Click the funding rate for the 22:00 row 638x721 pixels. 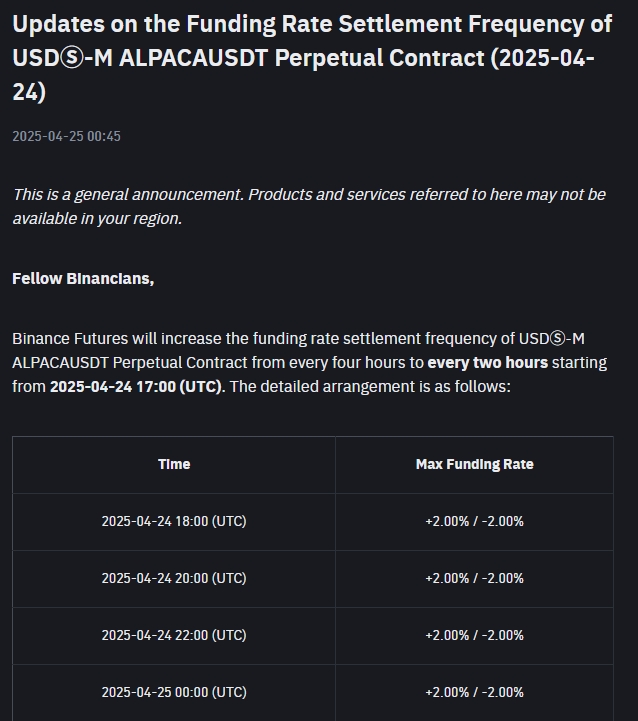click(x=475, y=635)
